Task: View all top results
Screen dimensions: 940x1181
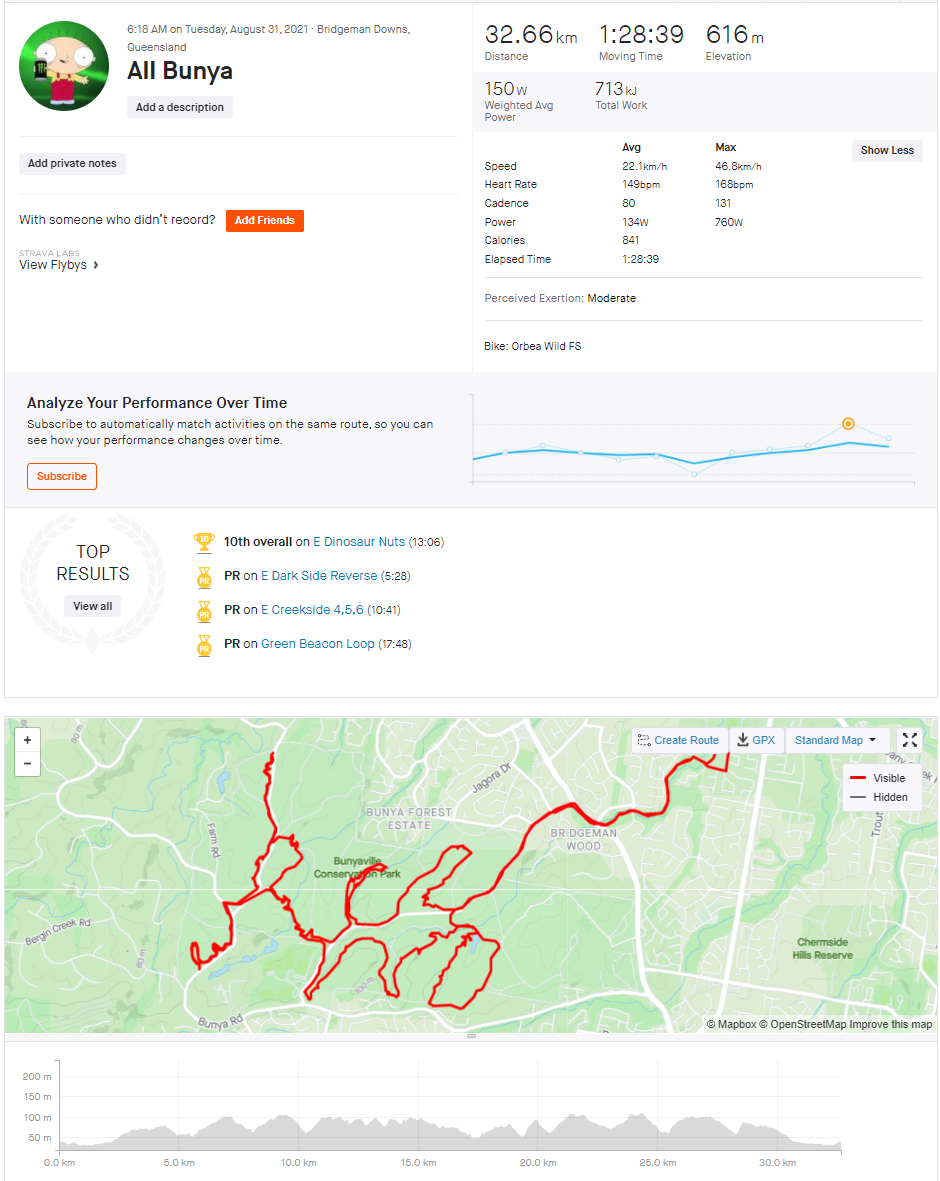Action: click(x=93, y=606)
